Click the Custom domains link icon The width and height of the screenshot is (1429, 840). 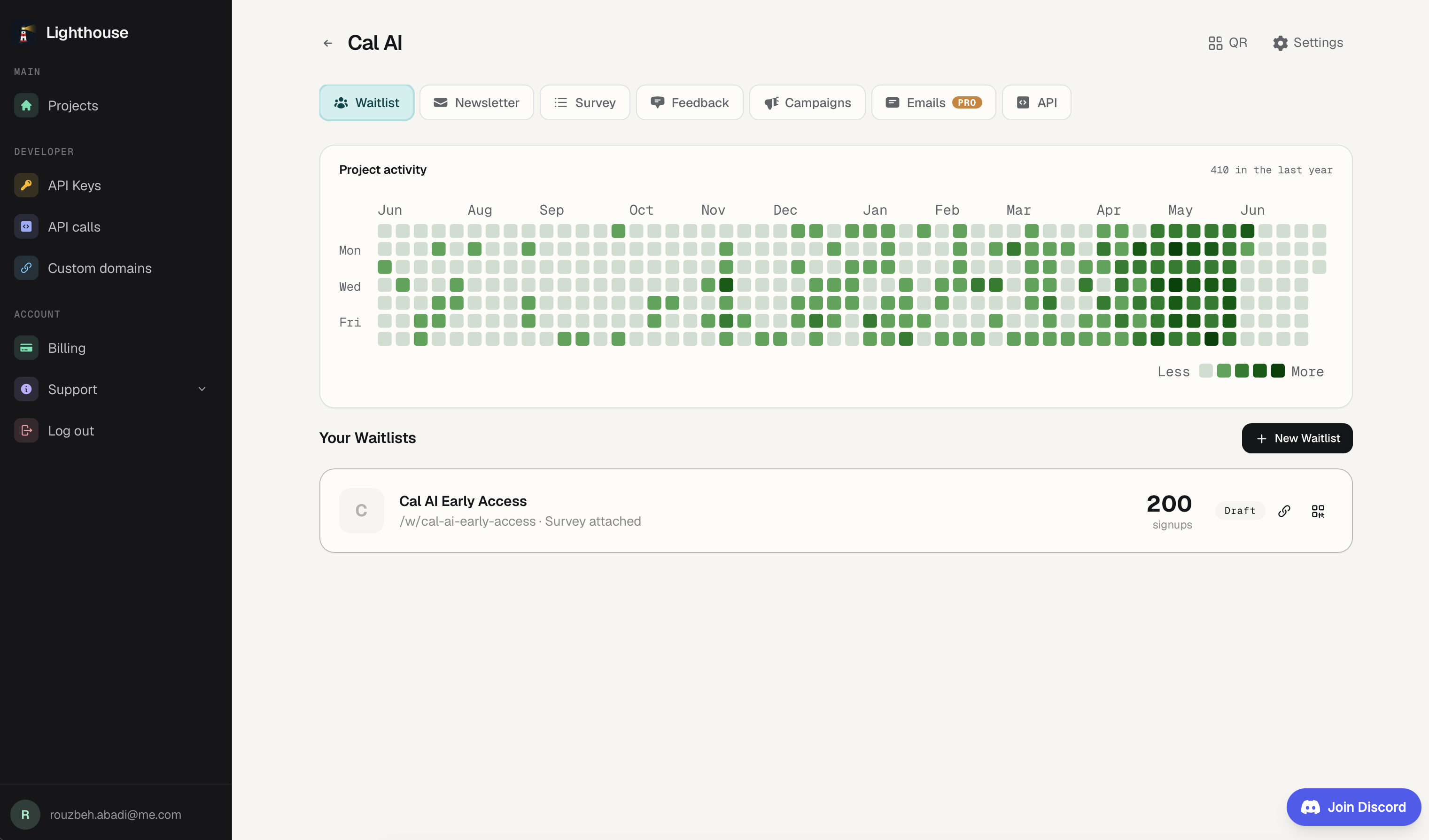coord(26,268)
